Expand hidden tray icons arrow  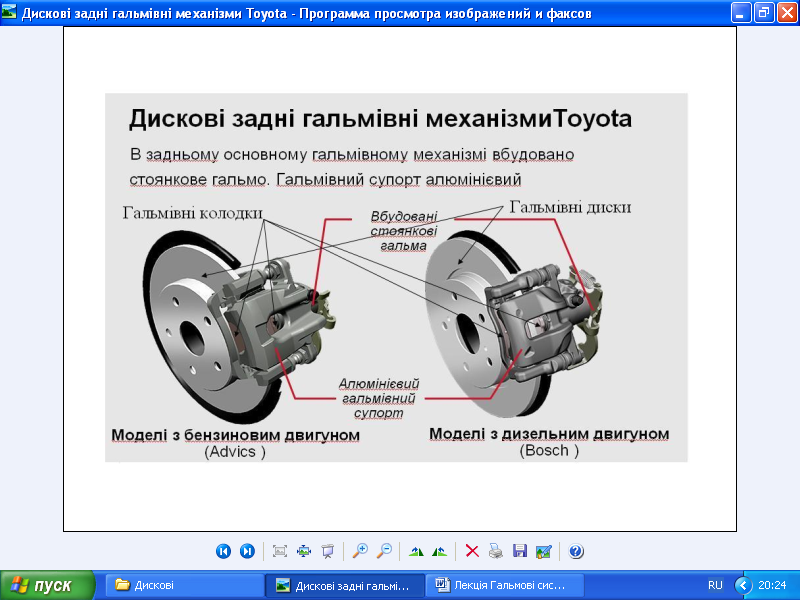[x=743, y=585]
